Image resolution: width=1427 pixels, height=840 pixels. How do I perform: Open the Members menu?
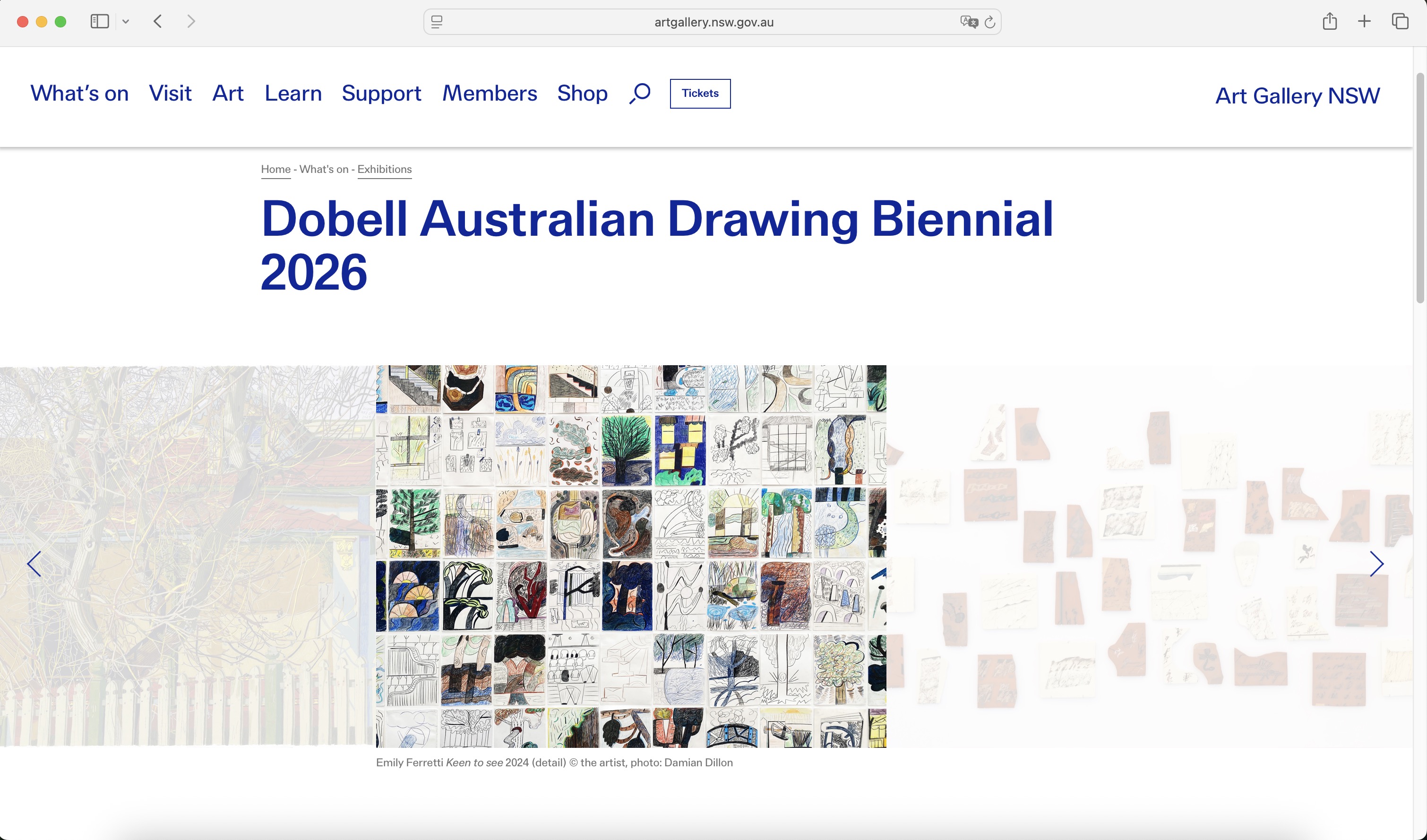[489, 94]
